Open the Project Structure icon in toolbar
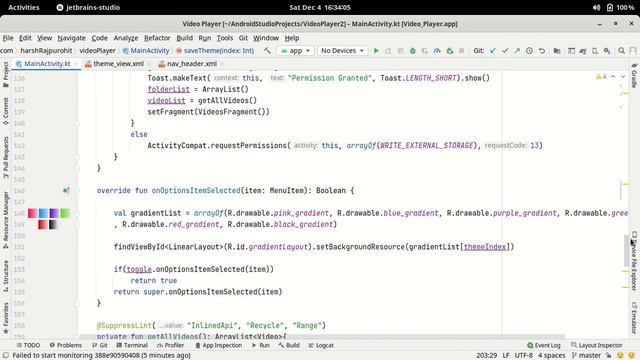 pyautogui.click(x=557, y=51)
